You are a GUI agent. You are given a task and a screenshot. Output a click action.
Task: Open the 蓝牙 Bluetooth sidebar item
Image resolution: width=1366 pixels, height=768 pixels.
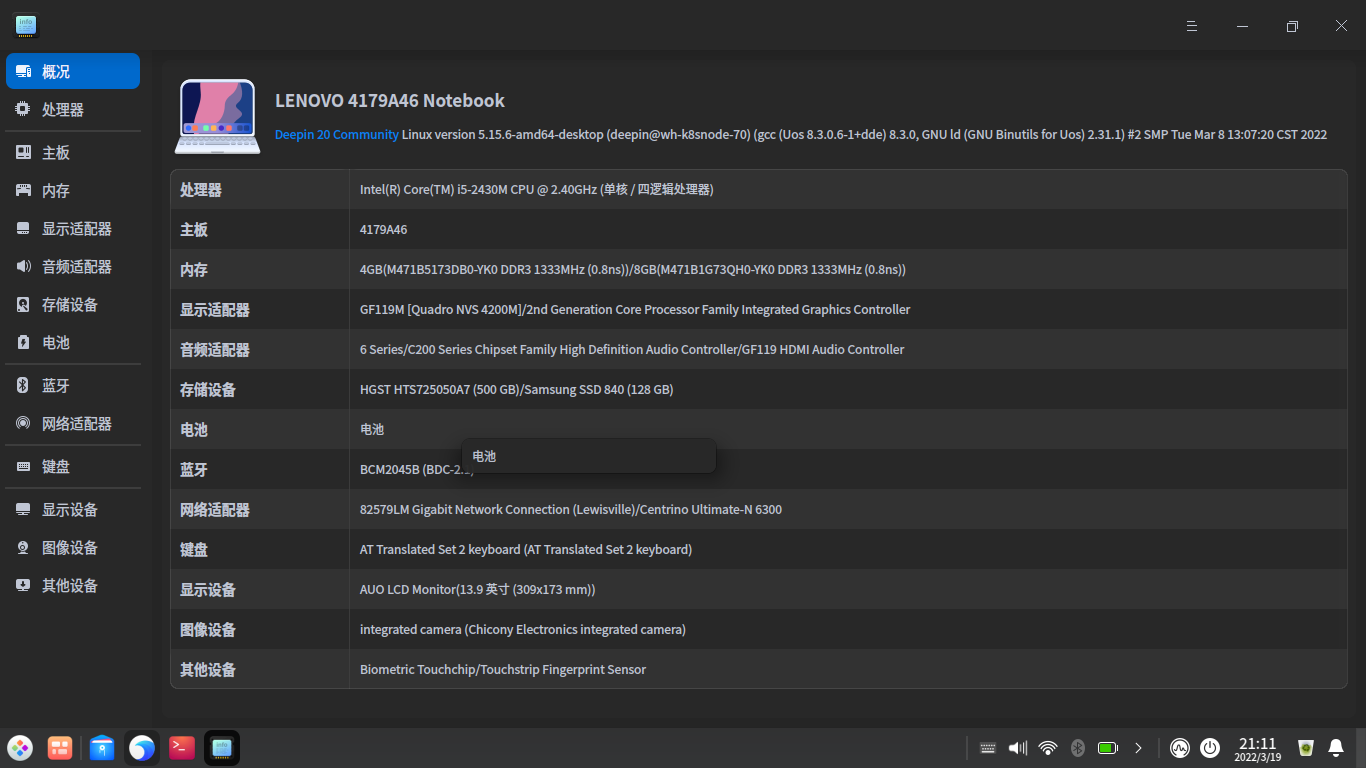56,386
